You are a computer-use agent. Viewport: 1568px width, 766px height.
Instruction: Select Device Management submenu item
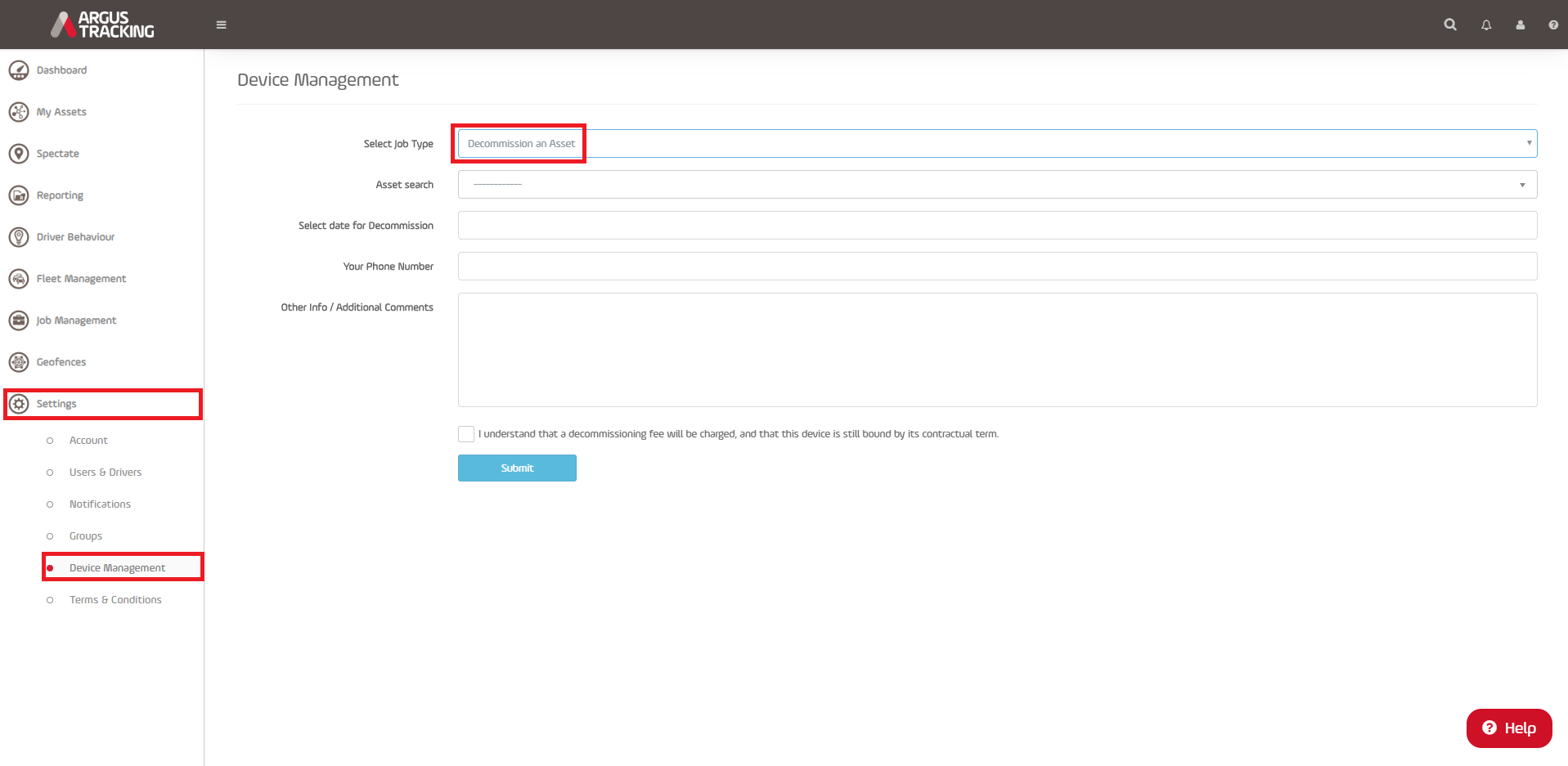click(117, 568)
